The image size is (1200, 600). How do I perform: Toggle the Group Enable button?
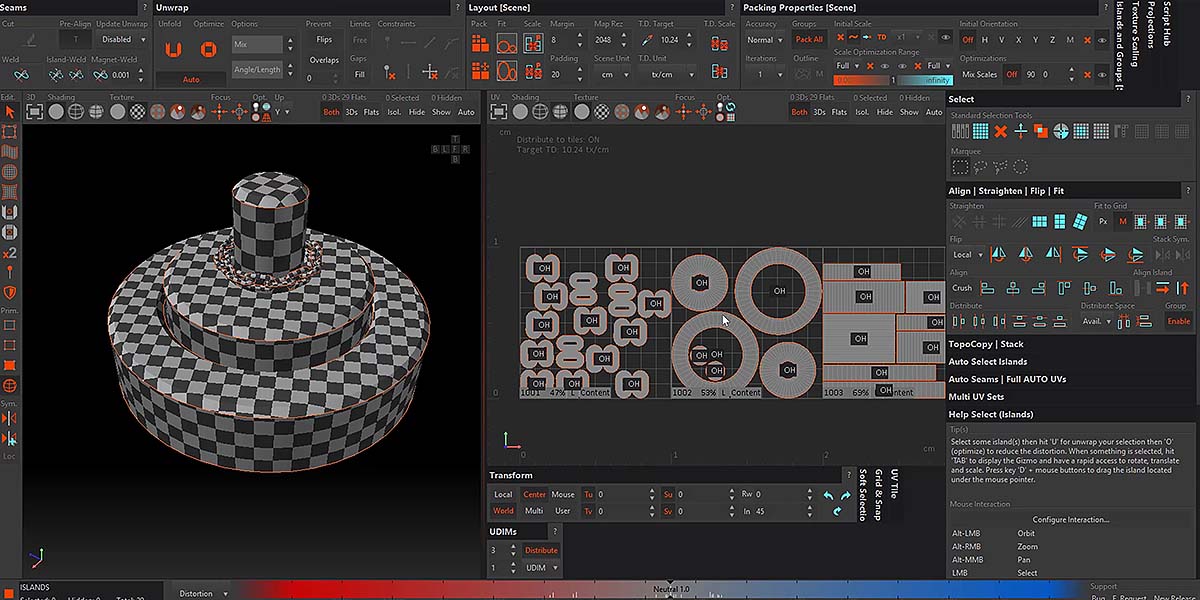pyautogui.click(x=1179, y=321)
